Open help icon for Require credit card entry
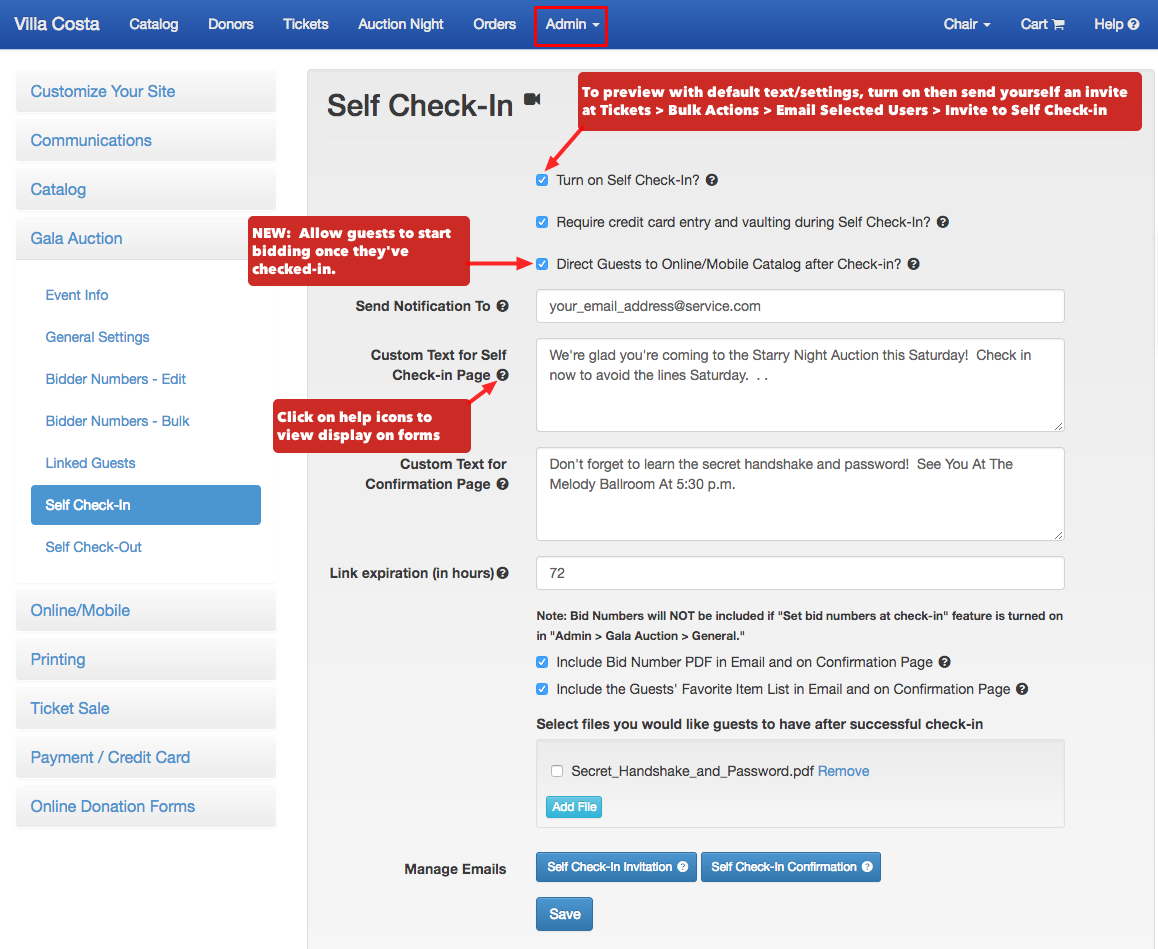The height and width of the screenshot is (949, 1158). (x=943, y=222)
